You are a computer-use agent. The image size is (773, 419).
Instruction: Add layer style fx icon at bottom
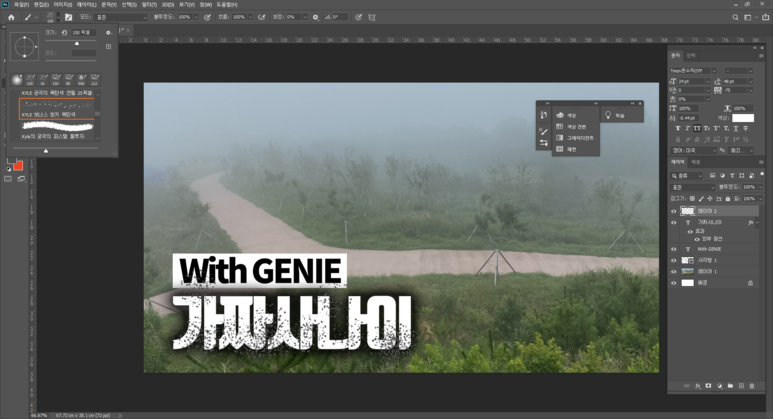[698, 386]
